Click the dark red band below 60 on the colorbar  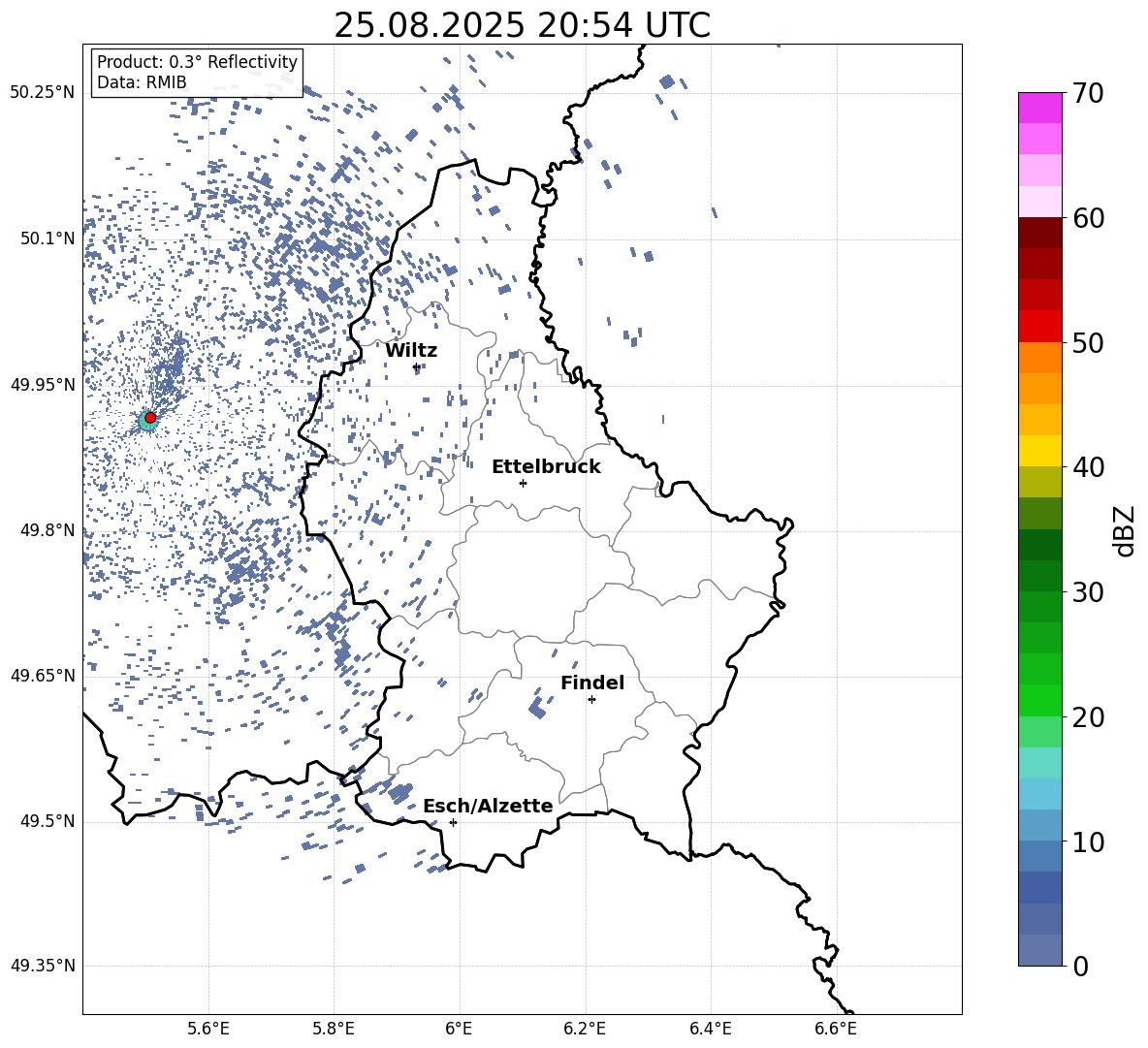point(1039,233)
